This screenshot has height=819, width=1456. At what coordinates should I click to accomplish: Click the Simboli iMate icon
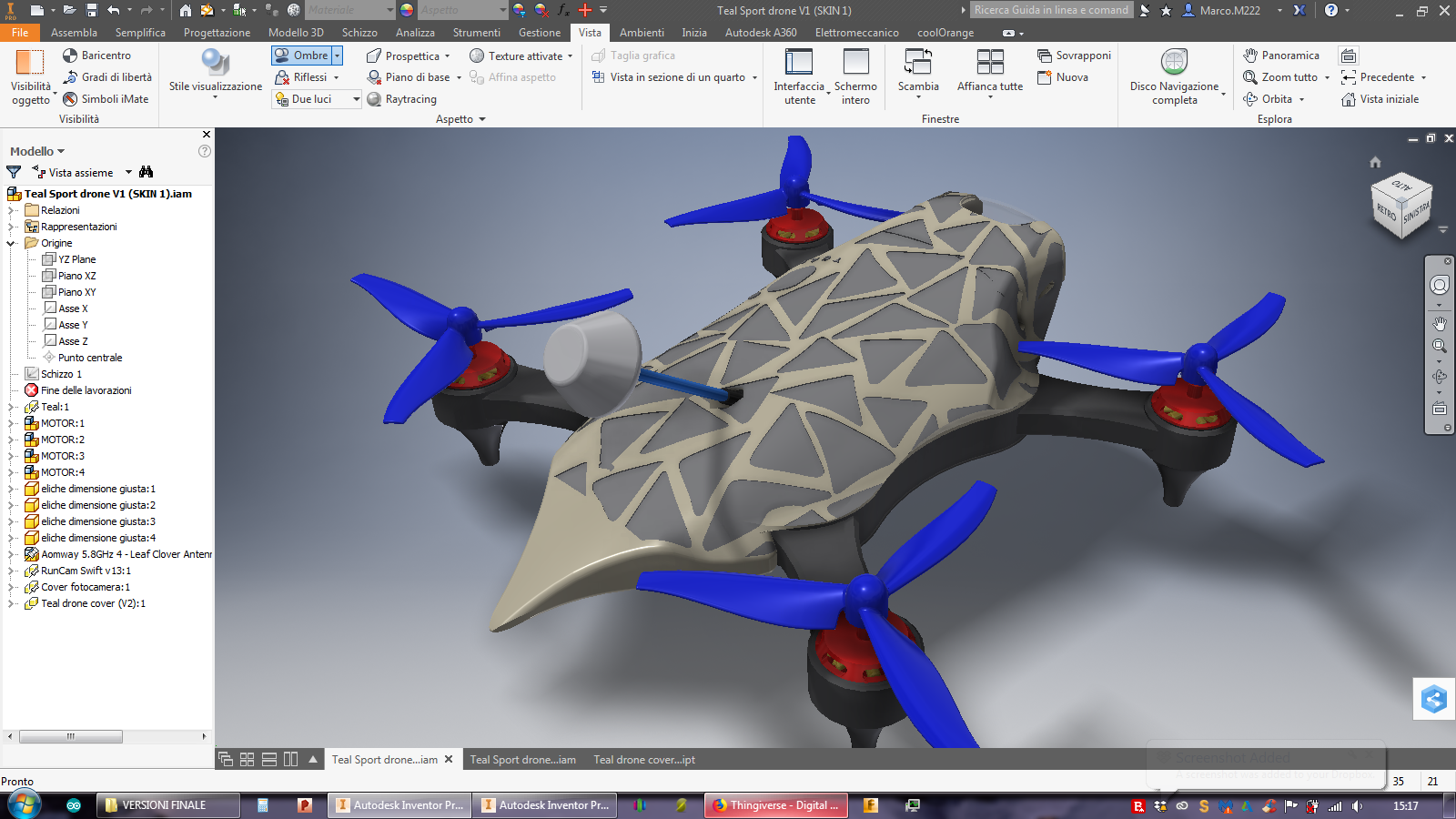(x=70, y=99)
